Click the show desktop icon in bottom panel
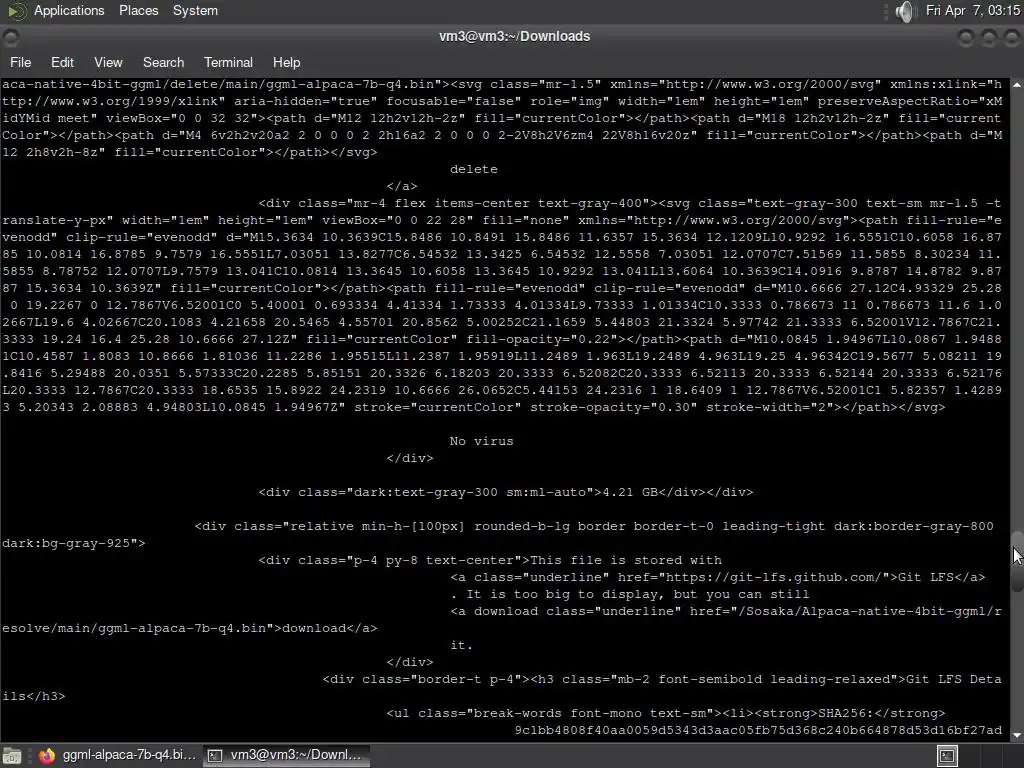1024x768 pixels. coord(12,756)
